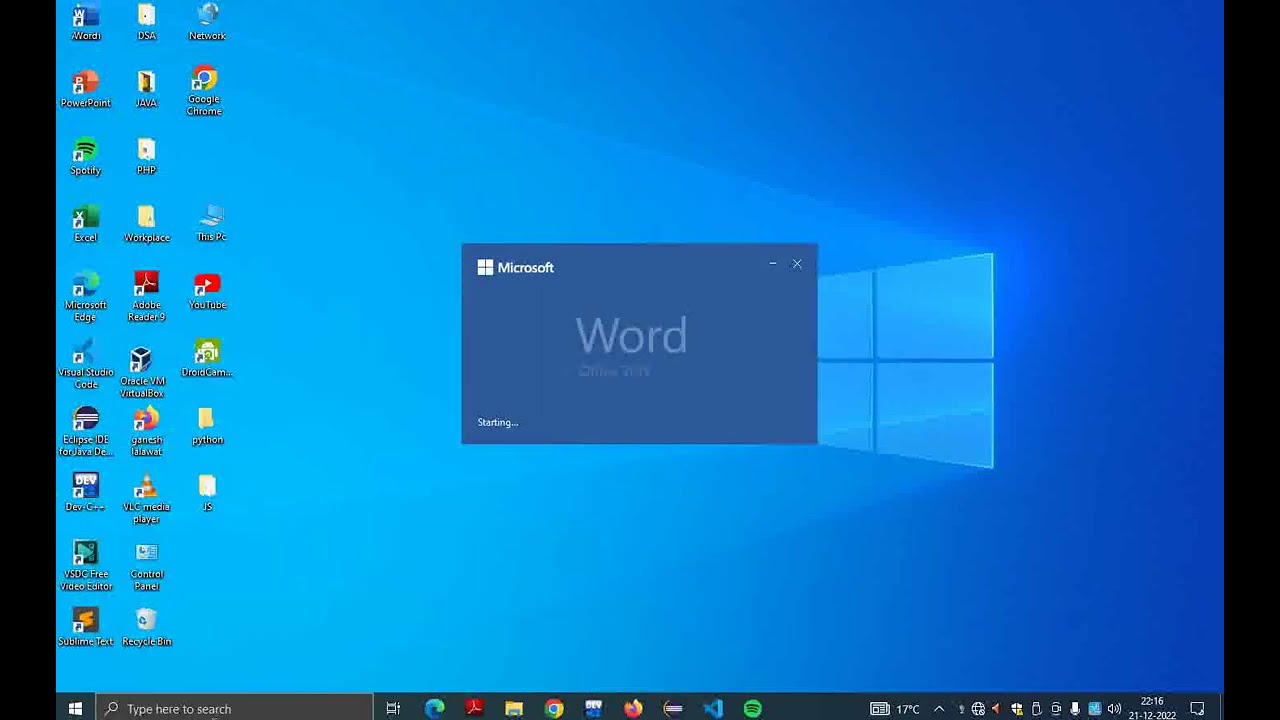Viewport: 1280px width, 720px height.
Task: Open the DSA folder on desktop
Action: pos(147,22)
